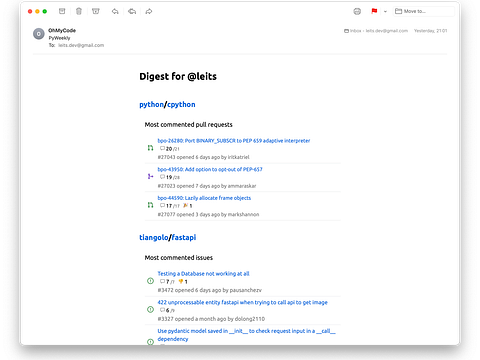Open the python/cpython repository link

point(167,104)
